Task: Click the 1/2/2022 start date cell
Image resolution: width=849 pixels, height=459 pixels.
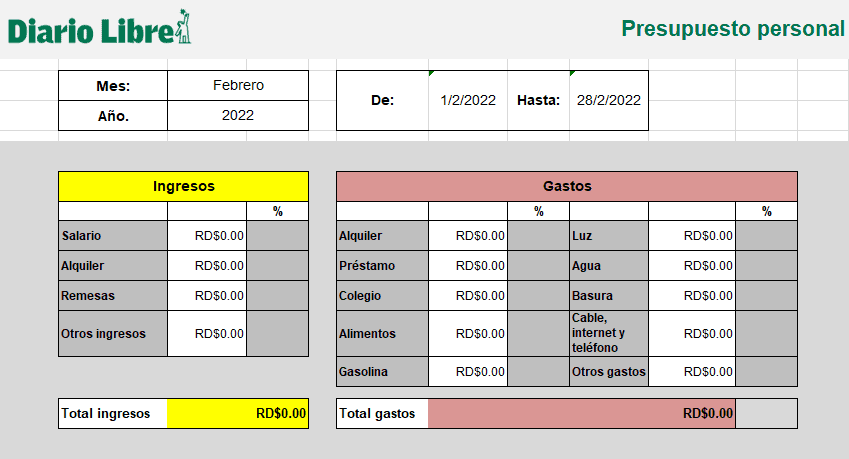Action: point(468,100)
